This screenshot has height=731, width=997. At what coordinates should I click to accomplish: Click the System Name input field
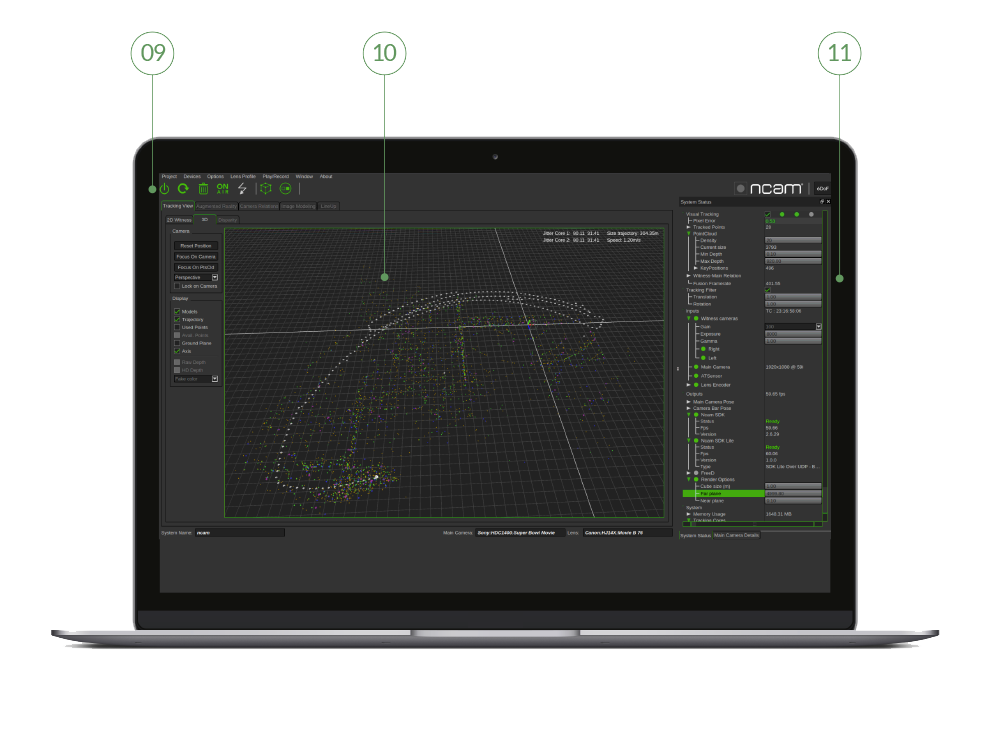(x=239, y=533)
